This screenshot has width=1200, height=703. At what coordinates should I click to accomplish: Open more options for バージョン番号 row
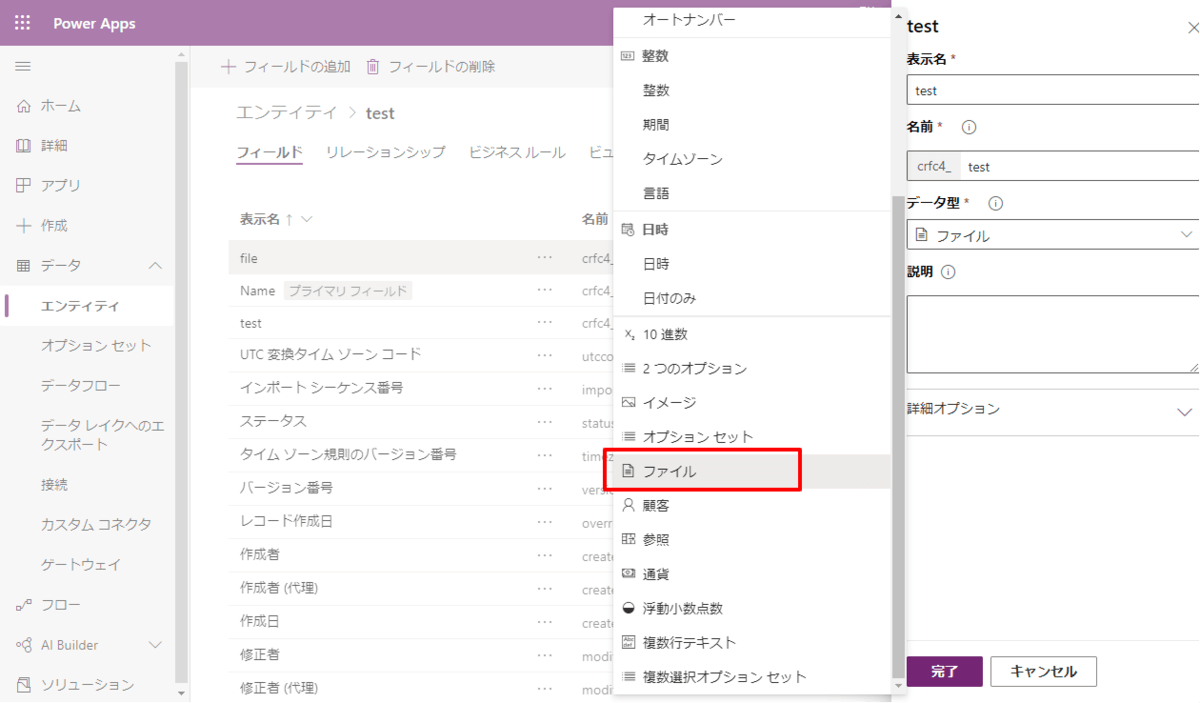pyautogui.click(x=545, y=489)
